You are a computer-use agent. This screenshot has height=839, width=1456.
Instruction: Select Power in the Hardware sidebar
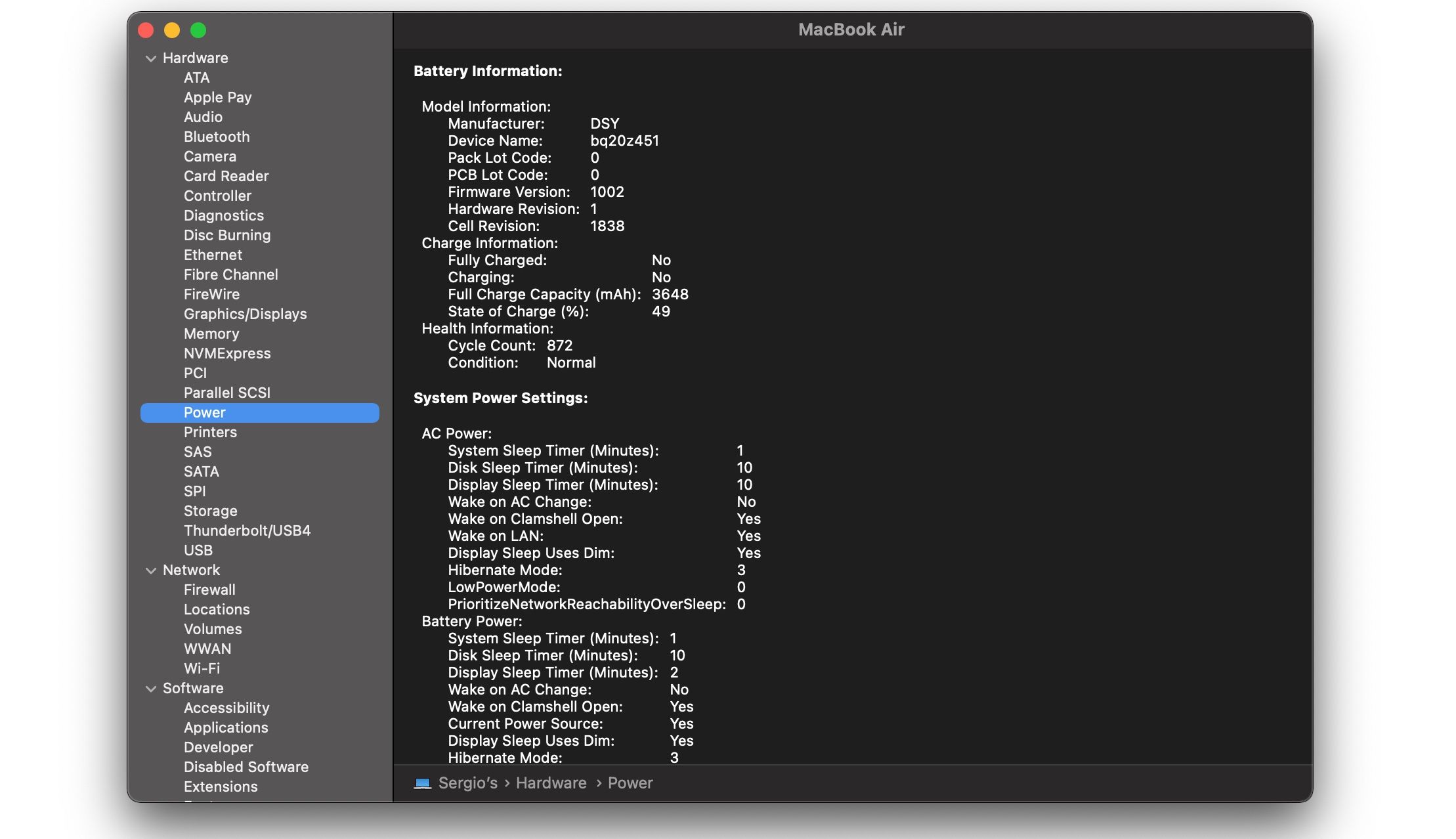204,412
